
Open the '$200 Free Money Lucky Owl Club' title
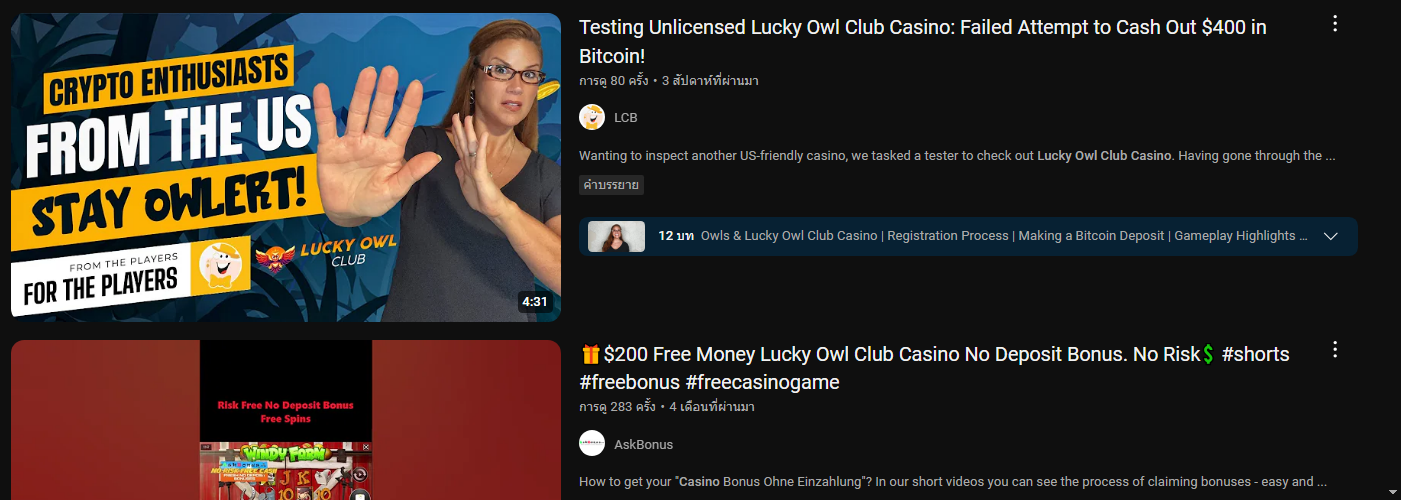tap(934, 368)
